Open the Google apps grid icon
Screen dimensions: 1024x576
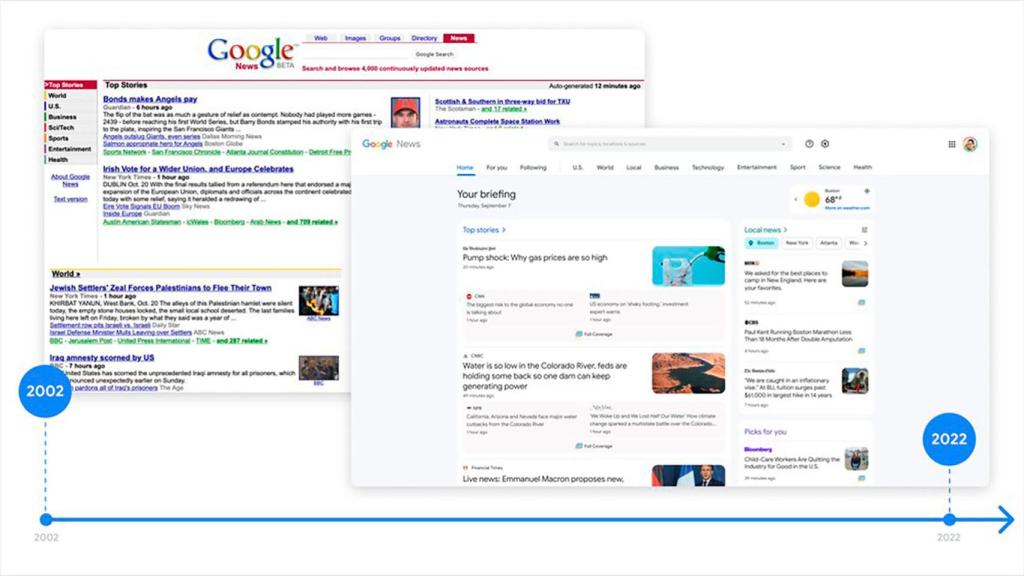point(952,144)
